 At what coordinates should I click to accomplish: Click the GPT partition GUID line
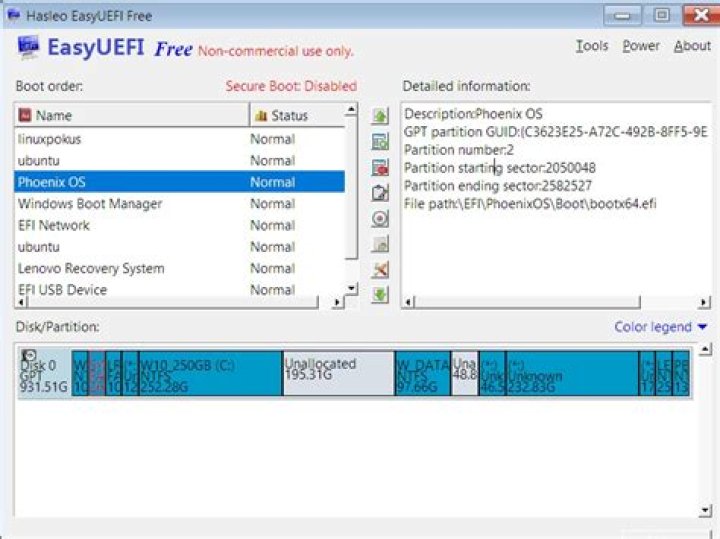(x=556, y=132)
